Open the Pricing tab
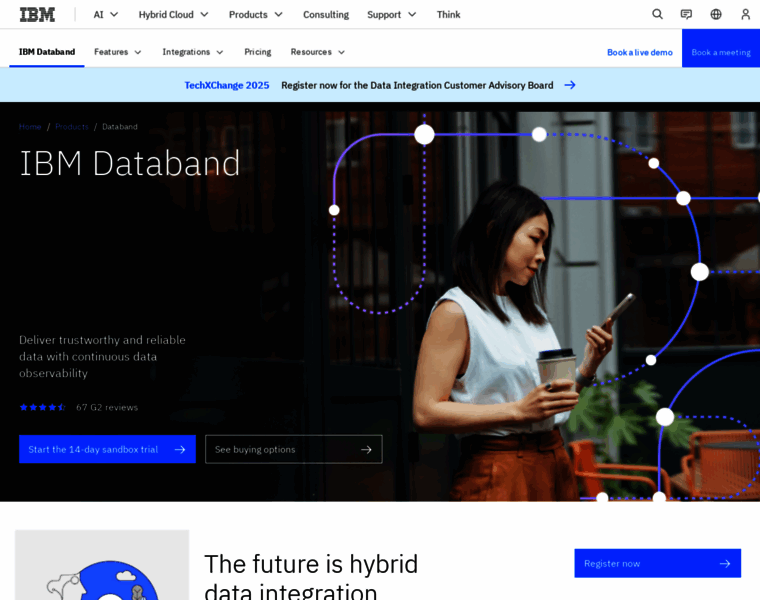 point(258,52)
